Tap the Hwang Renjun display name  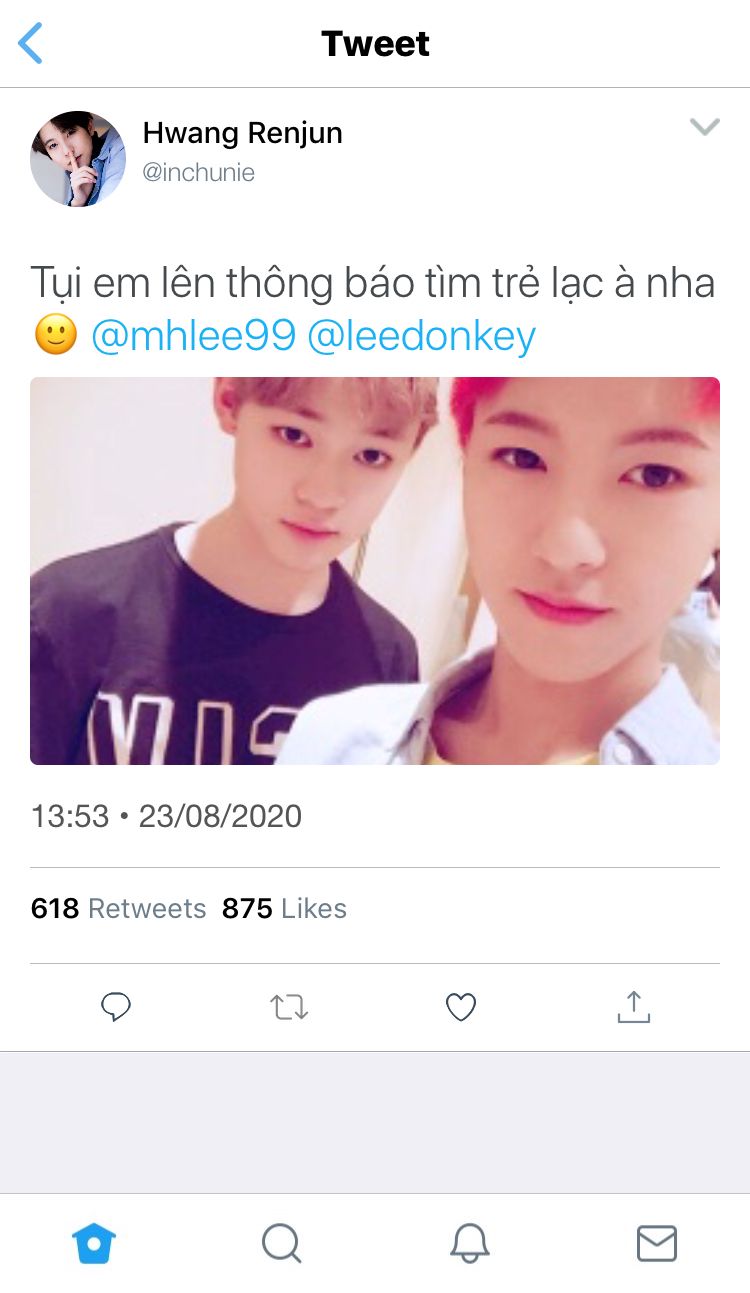click(242, 133)
